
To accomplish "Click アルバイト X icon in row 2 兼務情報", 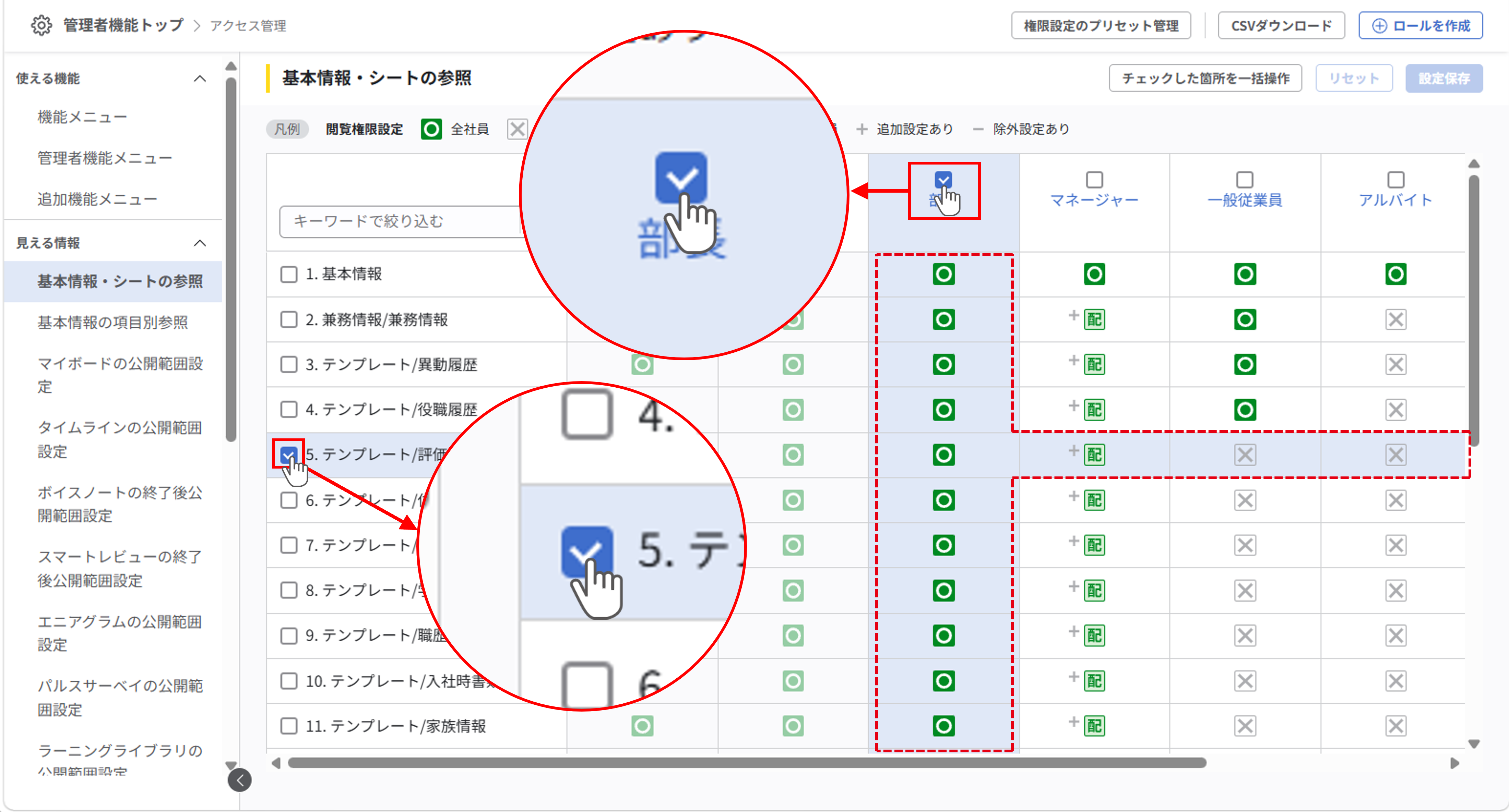I will point(1396,320).
